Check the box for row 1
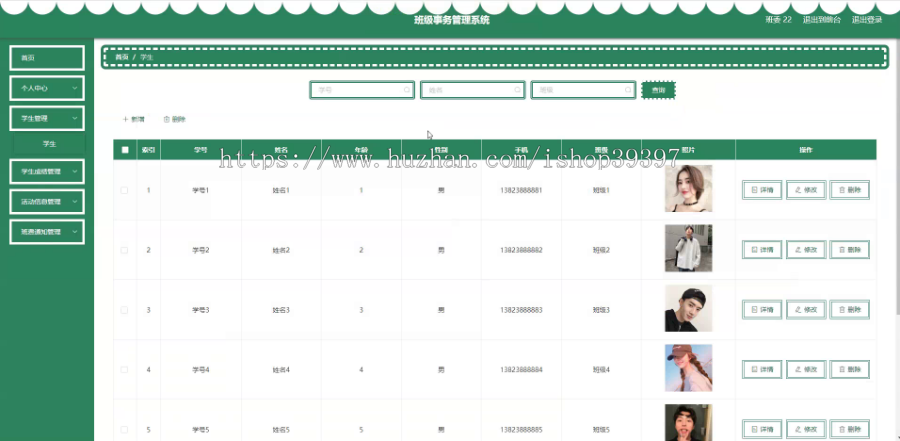The height and width of the screenshot is (441, 900). point(125,190)
